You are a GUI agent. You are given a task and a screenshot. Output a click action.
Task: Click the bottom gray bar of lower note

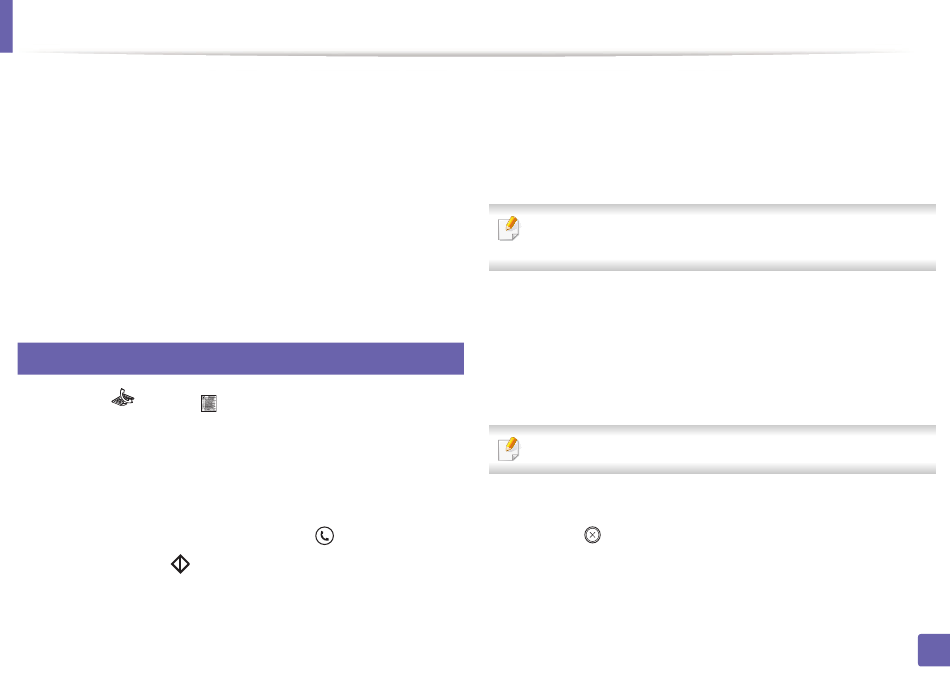[x=712, y=469]
